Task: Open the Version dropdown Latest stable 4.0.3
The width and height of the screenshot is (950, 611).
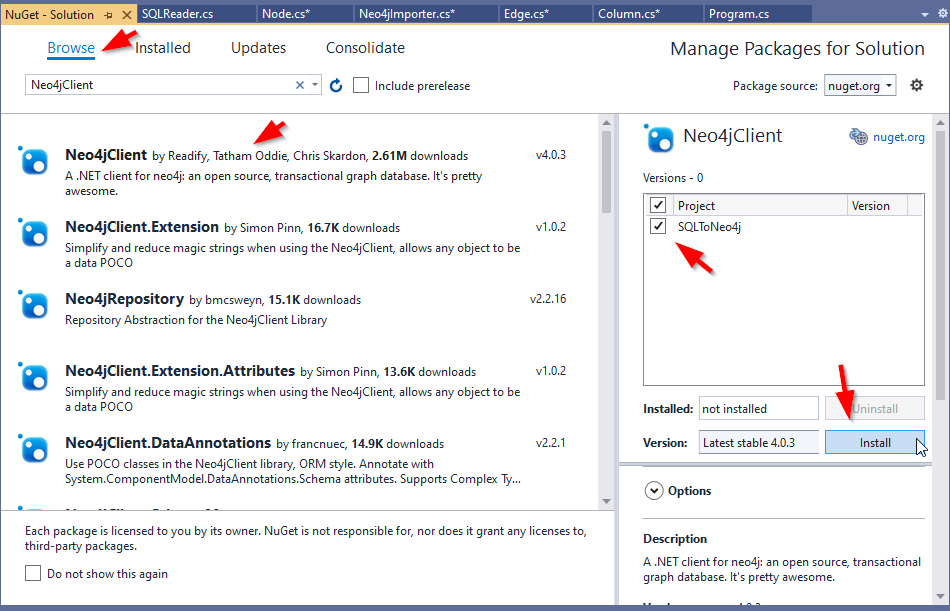Action: [x=759, y=442]
